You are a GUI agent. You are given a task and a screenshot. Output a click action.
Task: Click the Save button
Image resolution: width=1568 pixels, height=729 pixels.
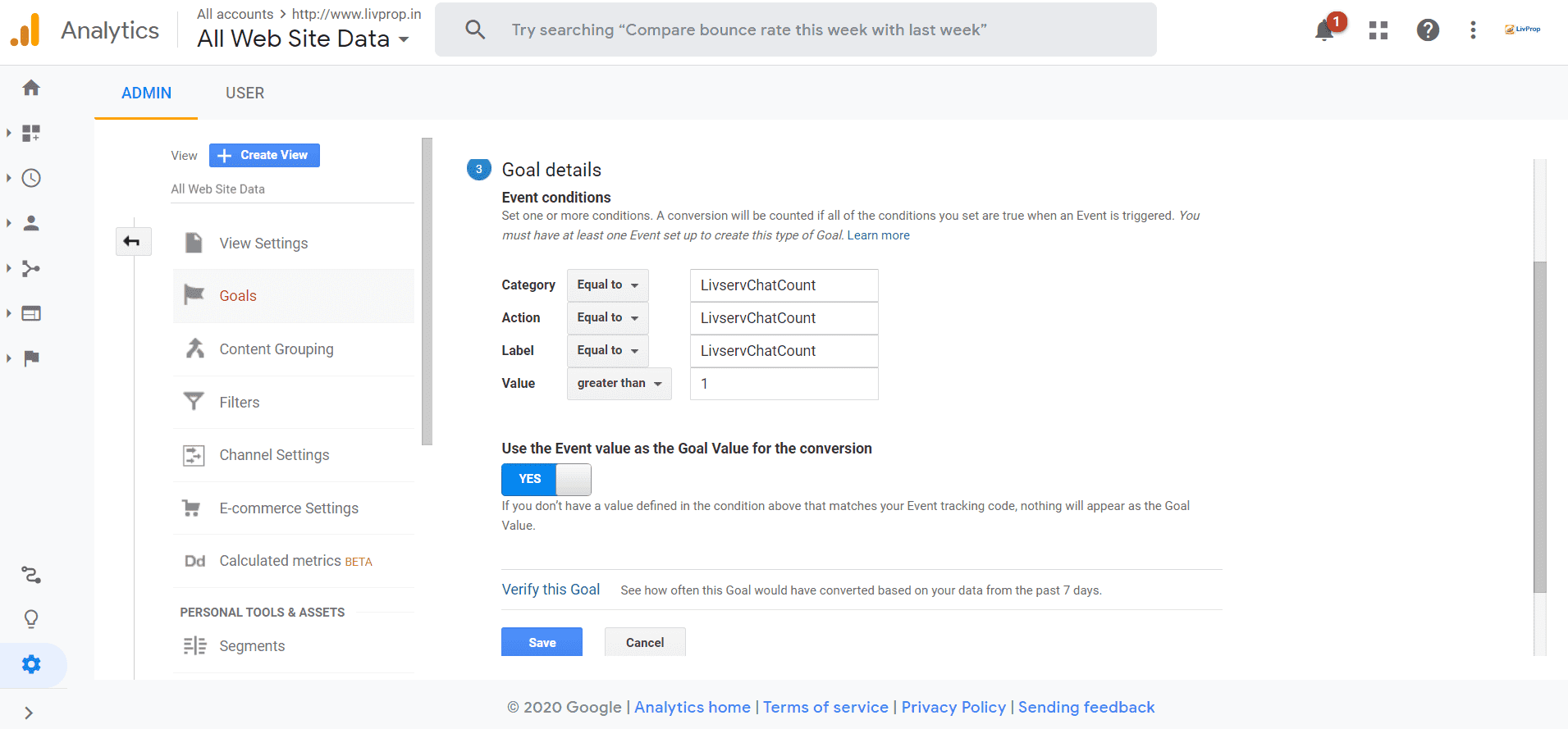click(x=542, y=642)
